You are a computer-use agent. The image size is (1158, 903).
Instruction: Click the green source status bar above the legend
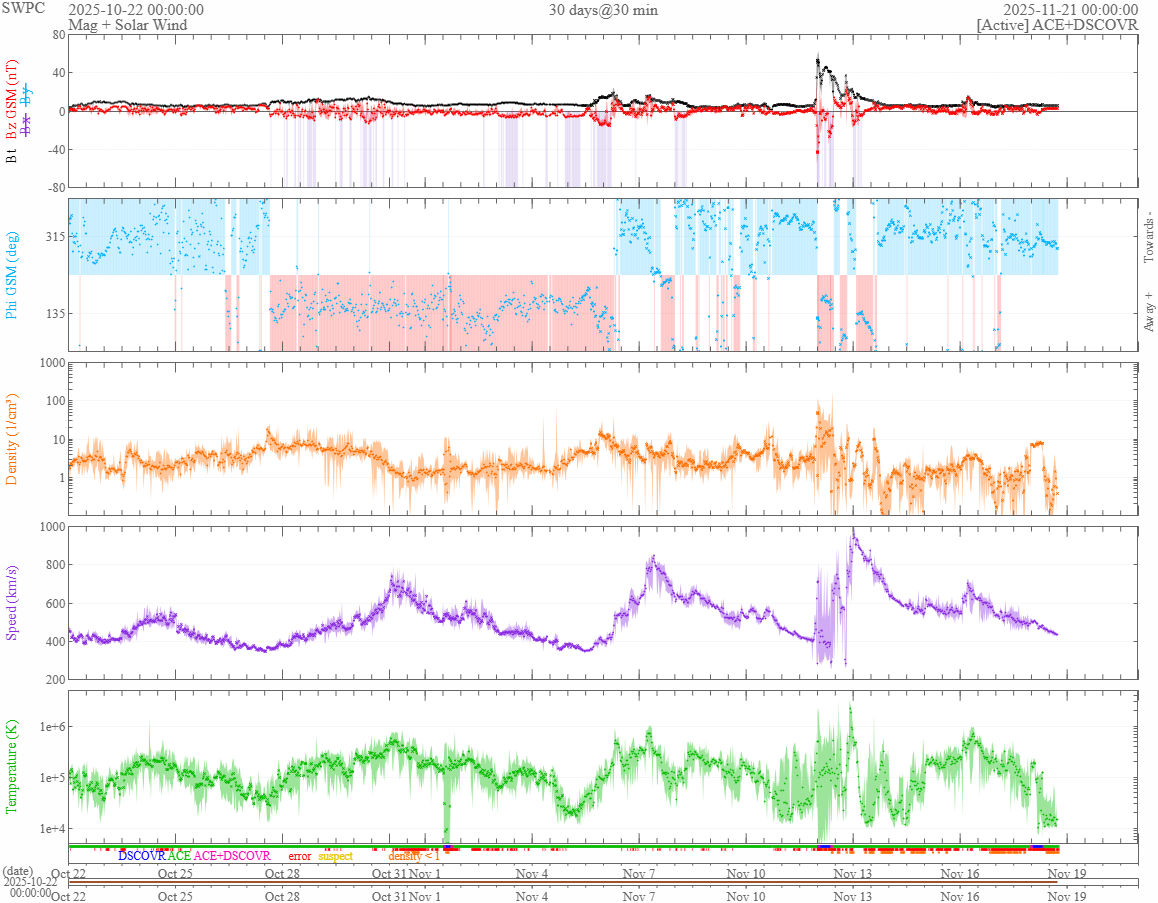[563, 847]
